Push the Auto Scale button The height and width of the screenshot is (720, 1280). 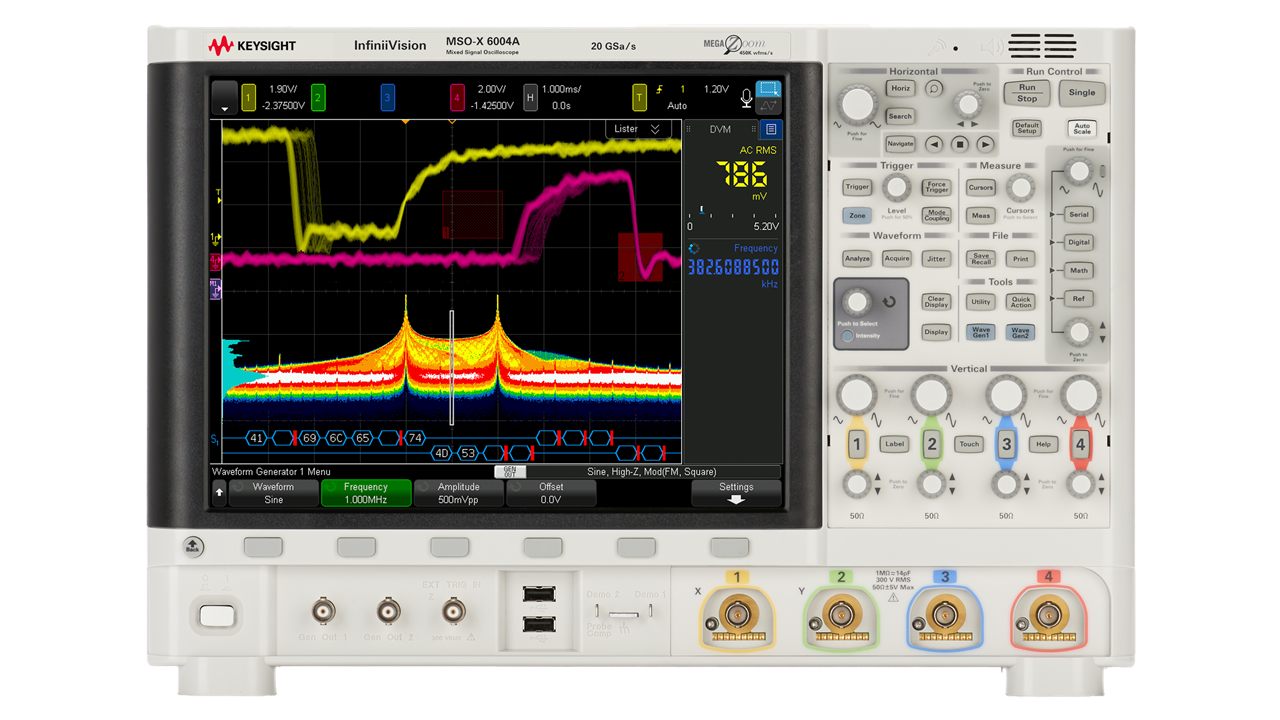tap(1082, 129)
